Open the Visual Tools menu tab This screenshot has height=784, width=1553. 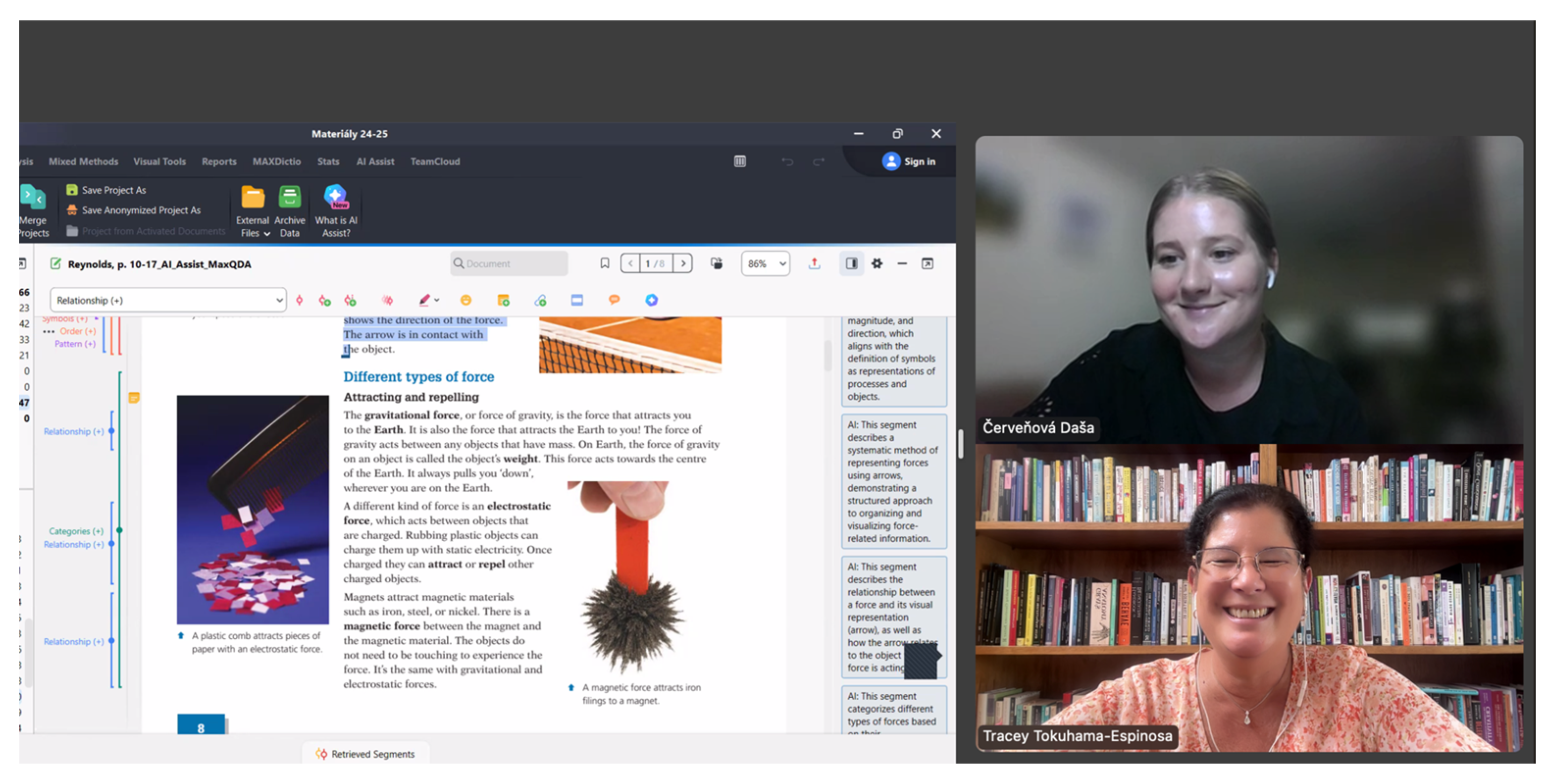pyautogui.click(x=159, y=161)
